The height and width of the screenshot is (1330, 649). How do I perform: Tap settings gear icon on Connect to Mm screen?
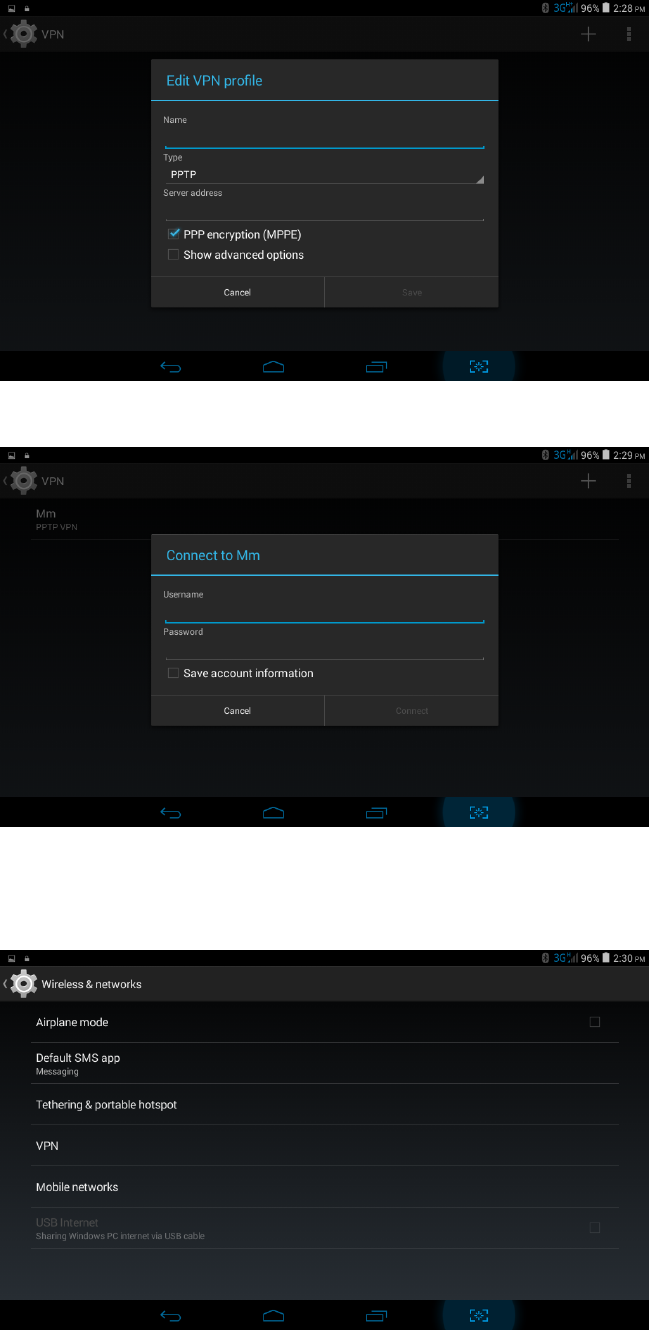click(x=24, y=481)
